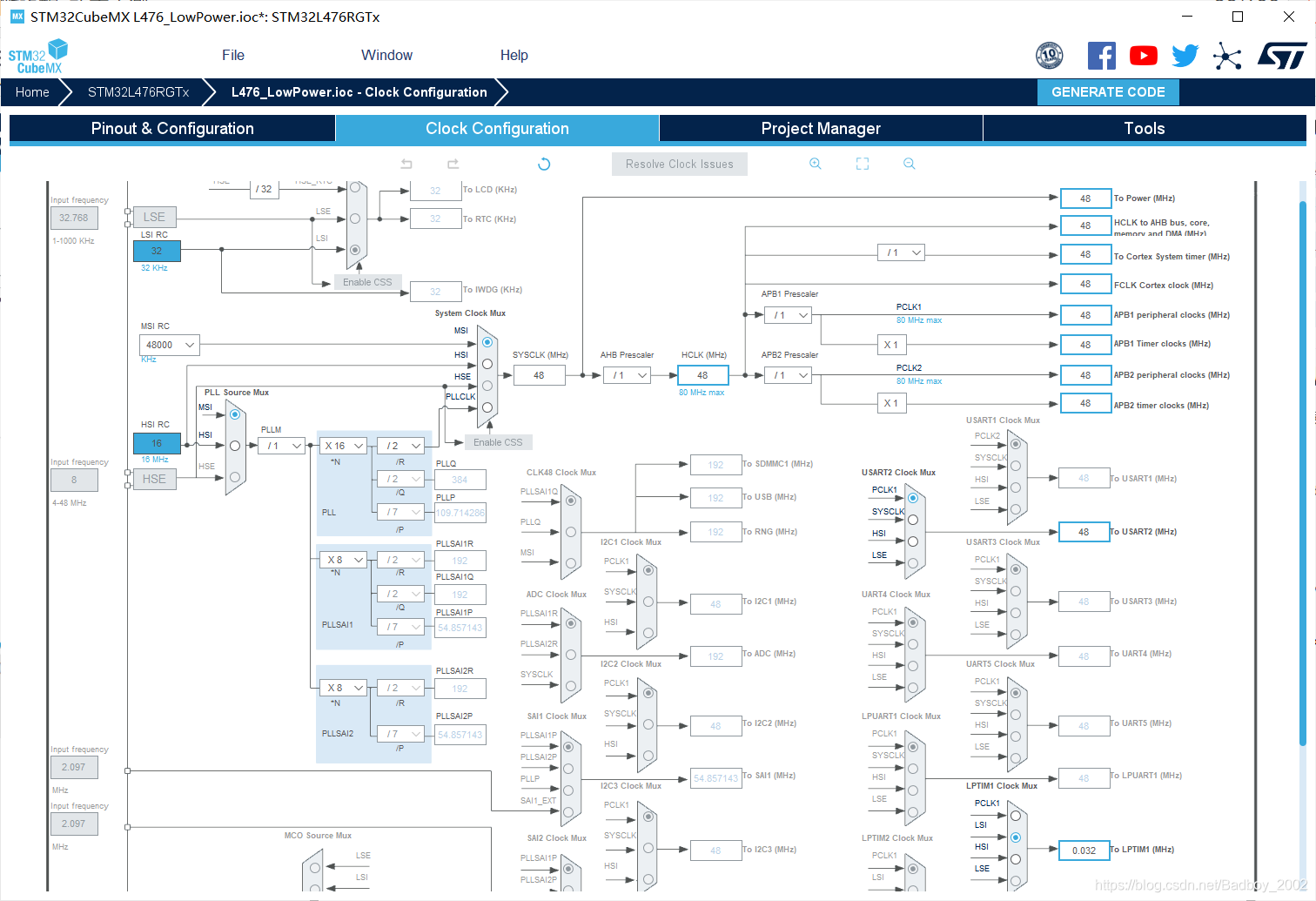The image size is (1316, 901).
Task: Select SYSCLK in USART2 Clock Mux
Action: point(913,520)
